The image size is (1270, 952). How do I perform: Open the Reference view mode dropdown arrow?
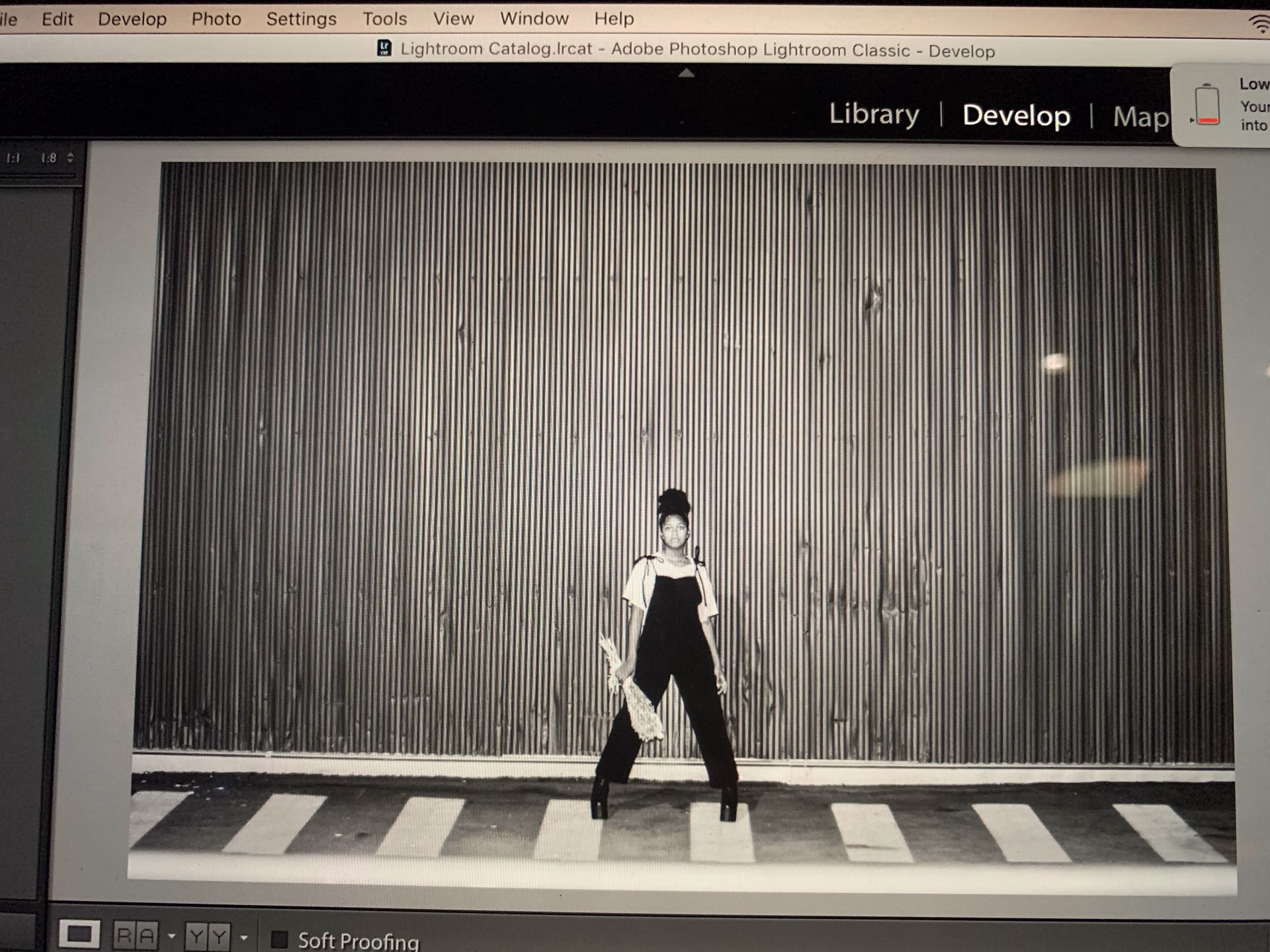(172, 937)
